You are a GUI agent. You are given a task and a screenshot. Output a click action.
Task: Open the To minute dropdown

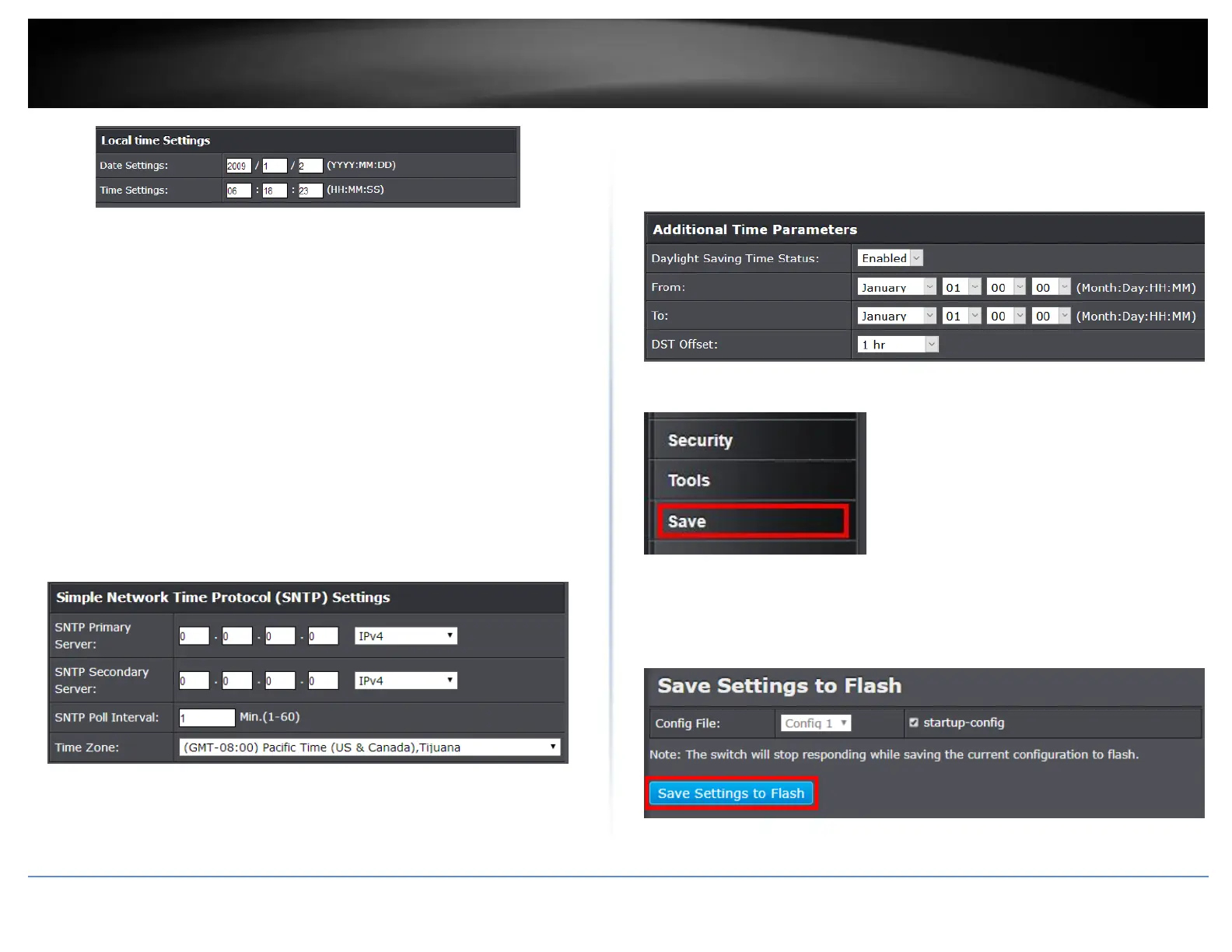tap(1052, 316)
